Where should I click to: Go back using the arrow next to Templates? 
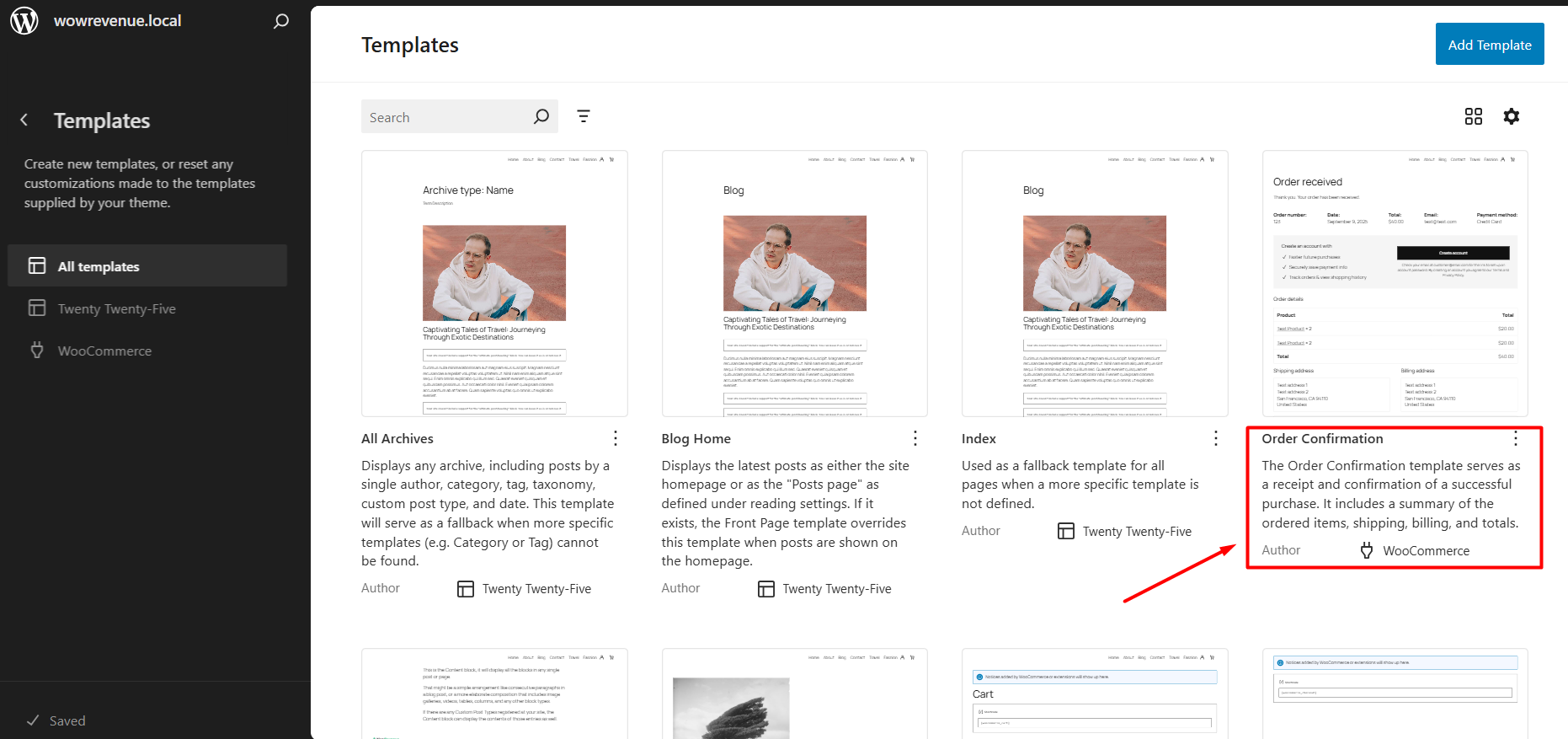pos(24,120)
